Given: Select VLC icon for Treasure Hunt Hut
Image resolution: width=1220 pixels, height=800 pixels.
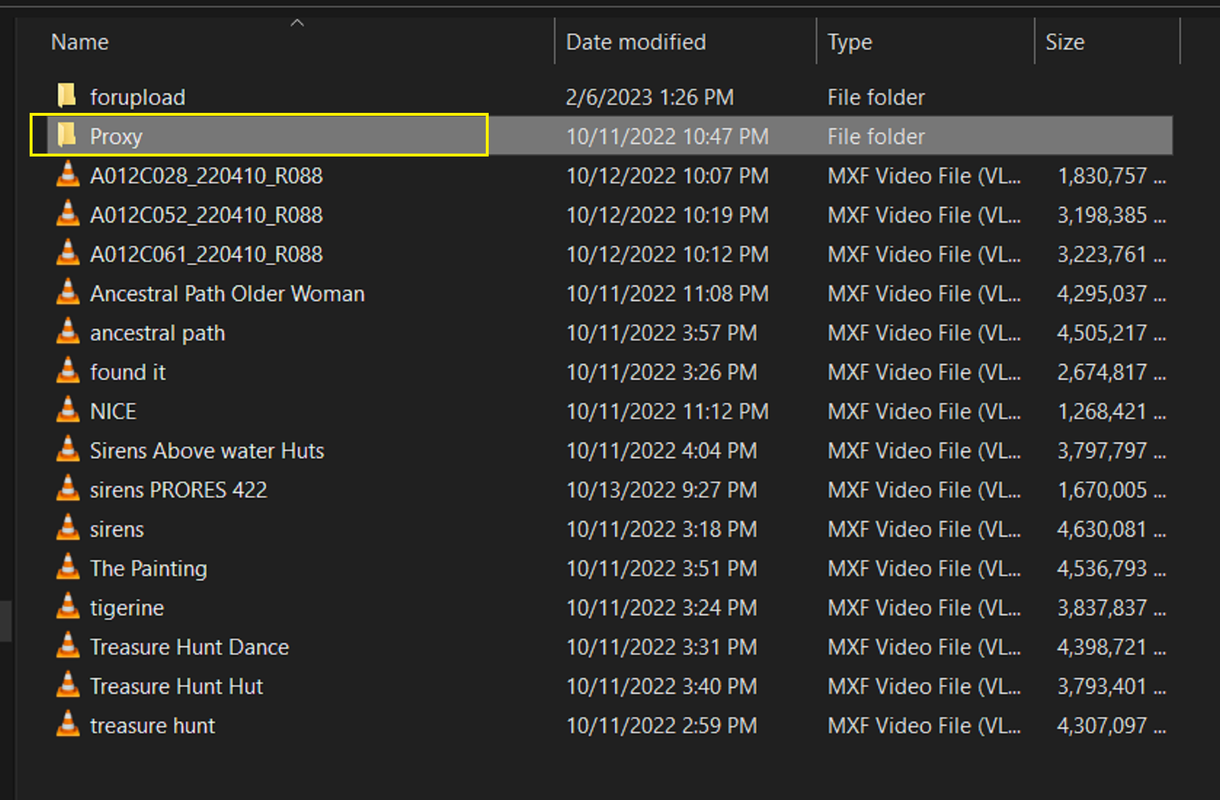Looking at the screenshot, I should pyautogui.click(x=67, y=685).
